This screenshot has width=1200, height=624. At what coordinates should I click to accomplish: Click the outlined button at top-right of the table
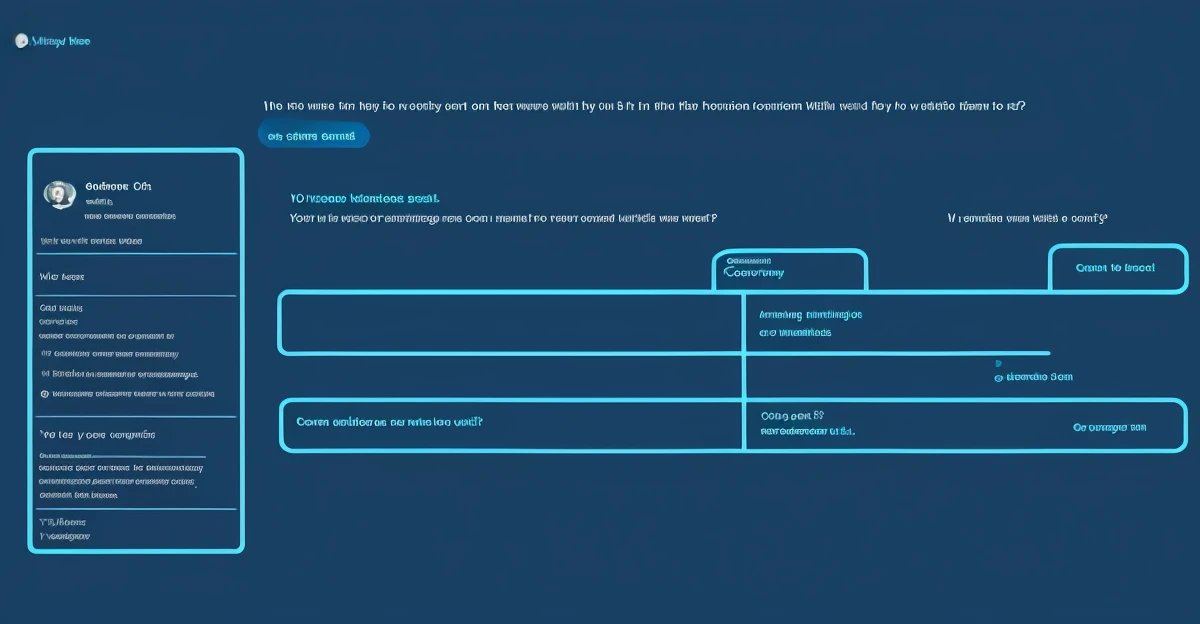click(1116, 268)
